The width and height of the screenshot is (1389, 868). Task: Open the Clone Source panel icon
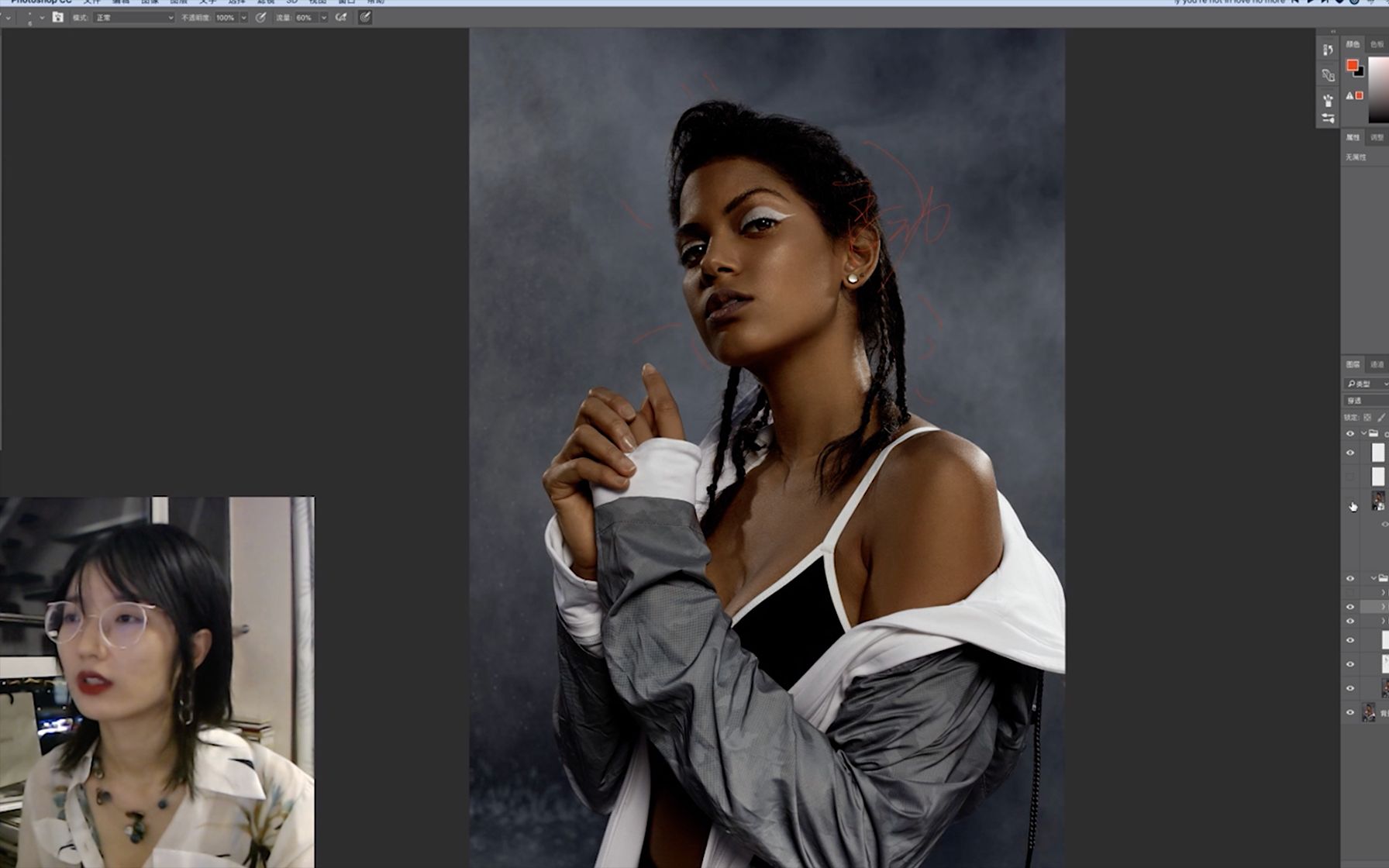click(x=1328, y=75)
